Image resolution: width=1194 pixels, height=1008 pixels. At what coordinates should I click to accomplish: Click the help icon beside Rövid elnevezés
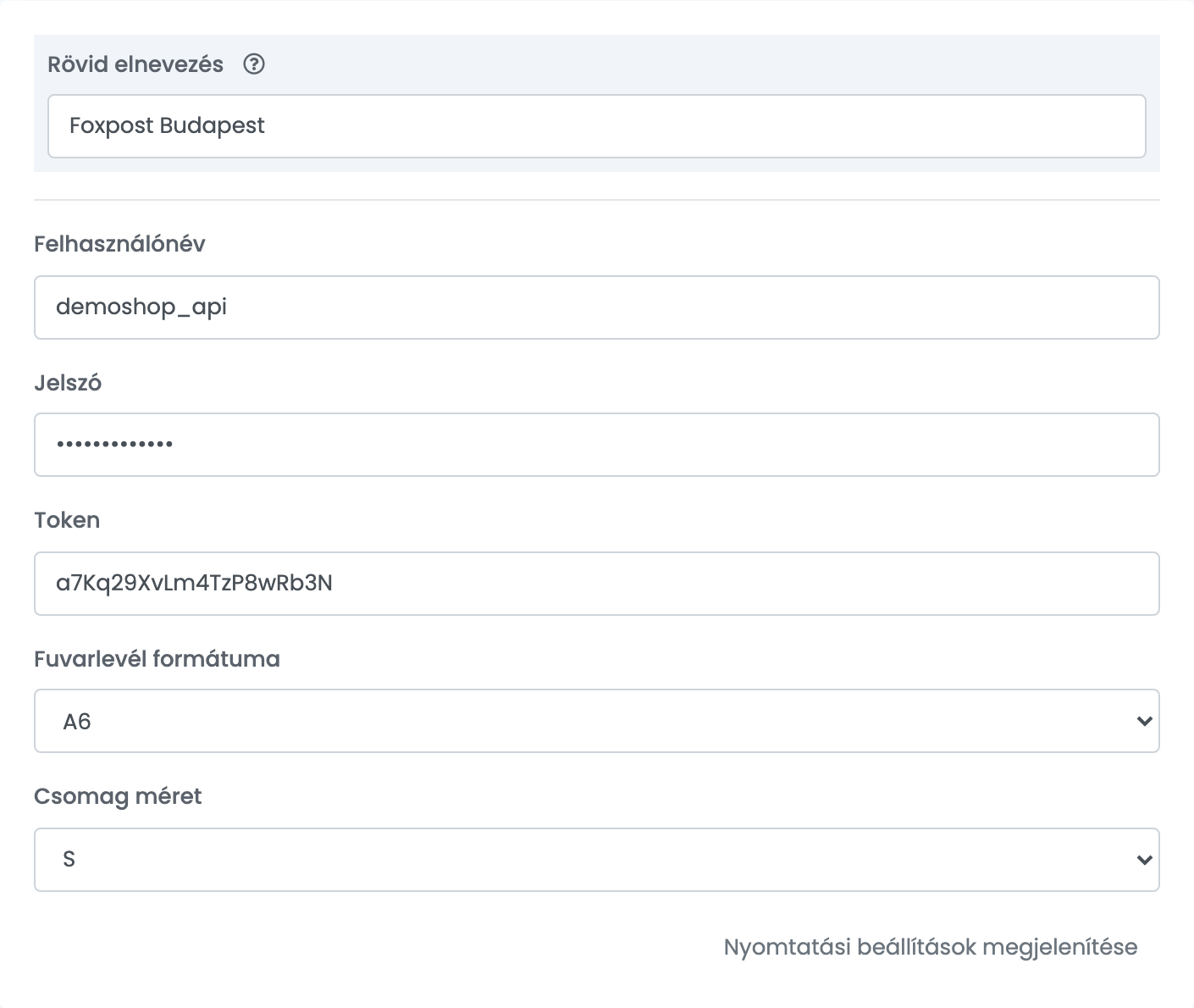[254, 64]
